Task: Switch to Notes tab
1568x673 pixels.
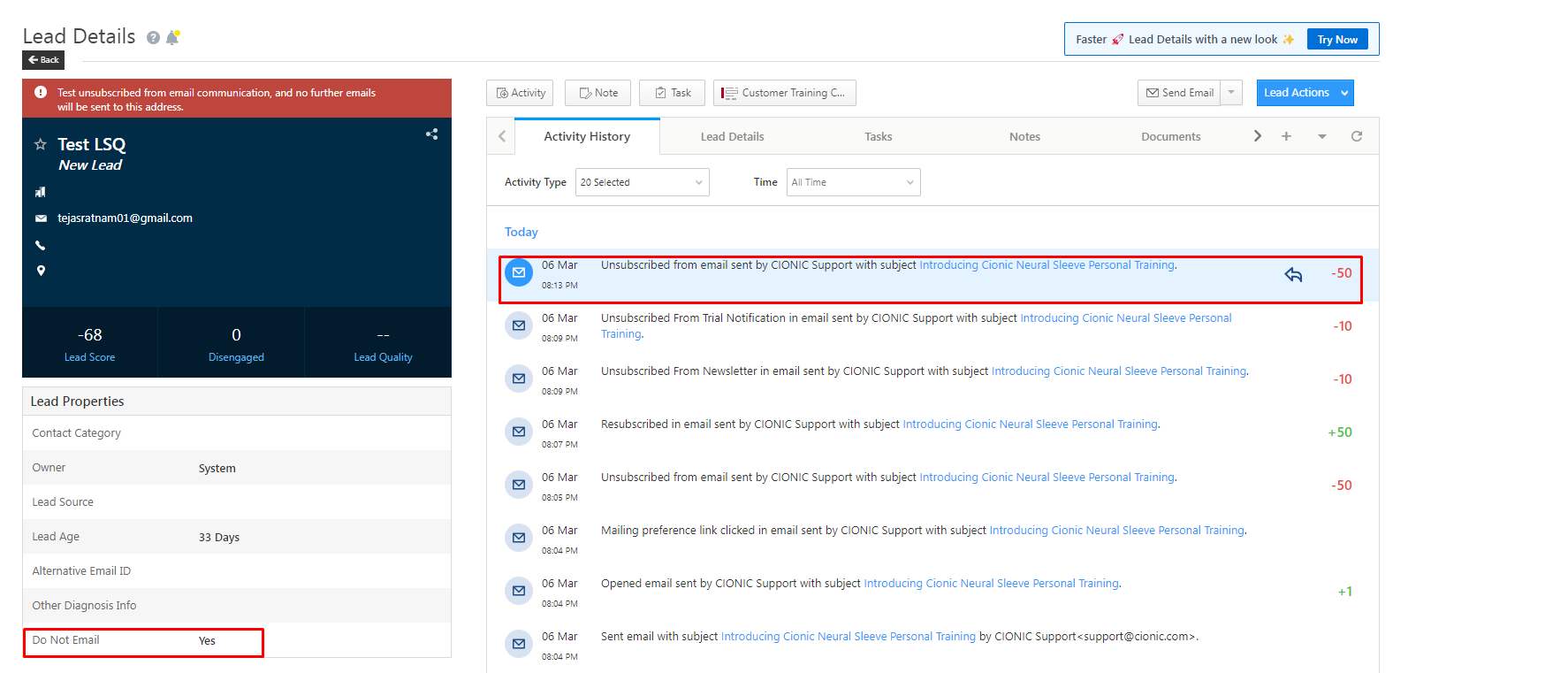Action: pos(1024,136)
